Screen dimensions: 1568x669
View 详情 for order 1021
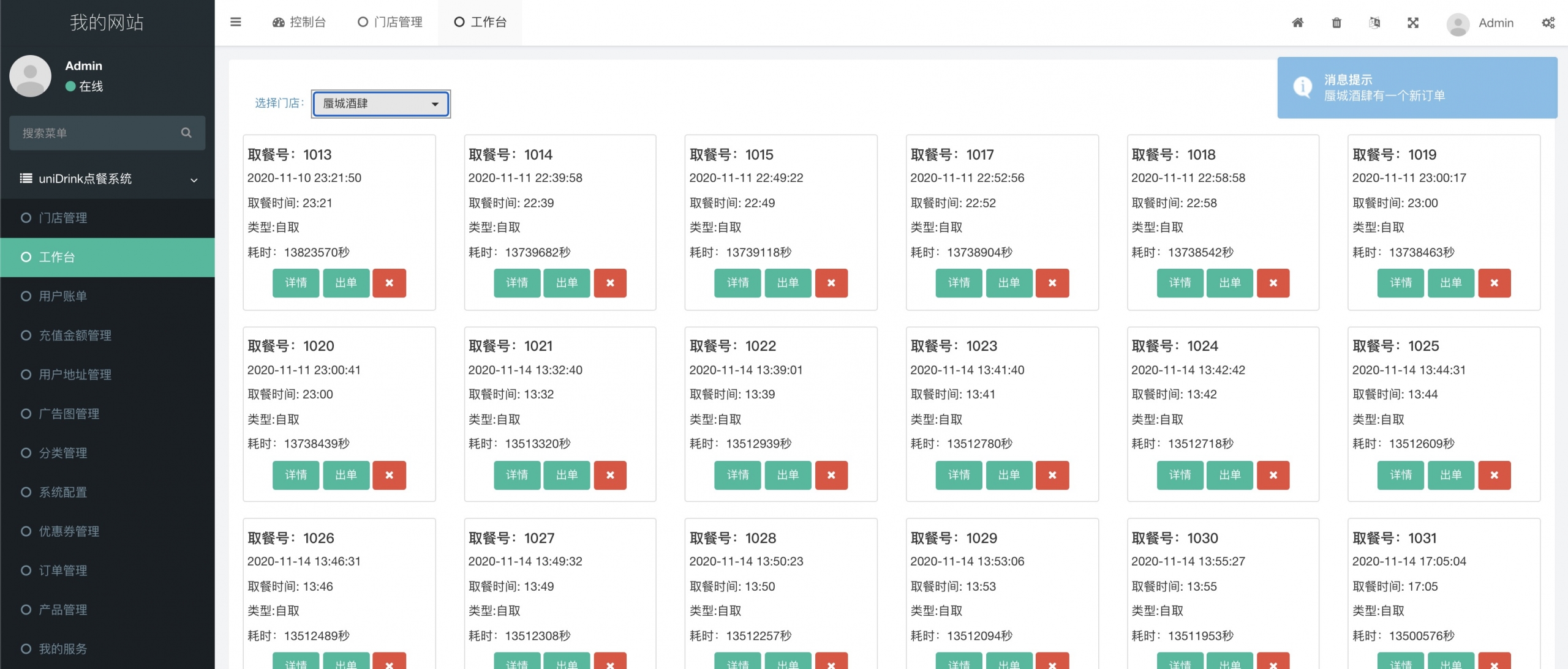(517, 475)
